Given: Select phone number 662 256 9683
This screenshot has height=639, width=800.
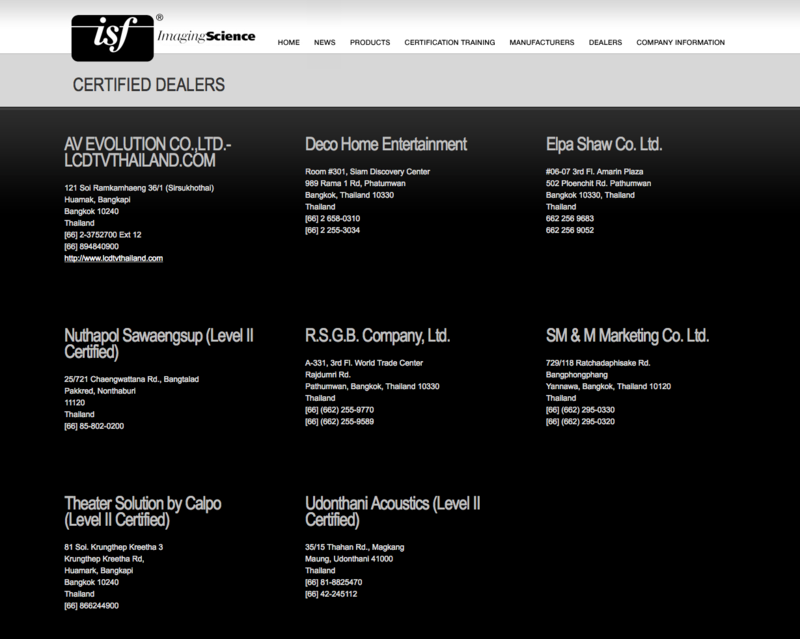Looking at the screenshot, I should click(570, 218).
